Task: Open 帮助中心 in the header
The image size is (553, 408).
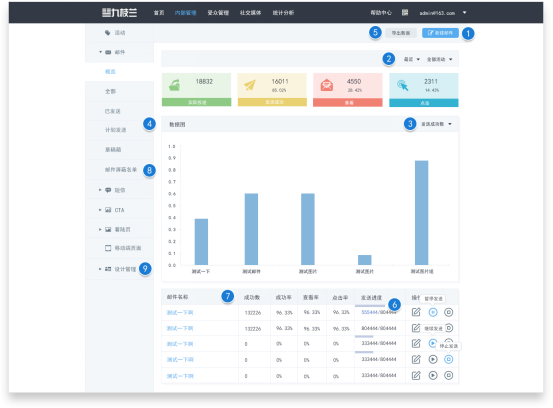Action: (381, 13)
